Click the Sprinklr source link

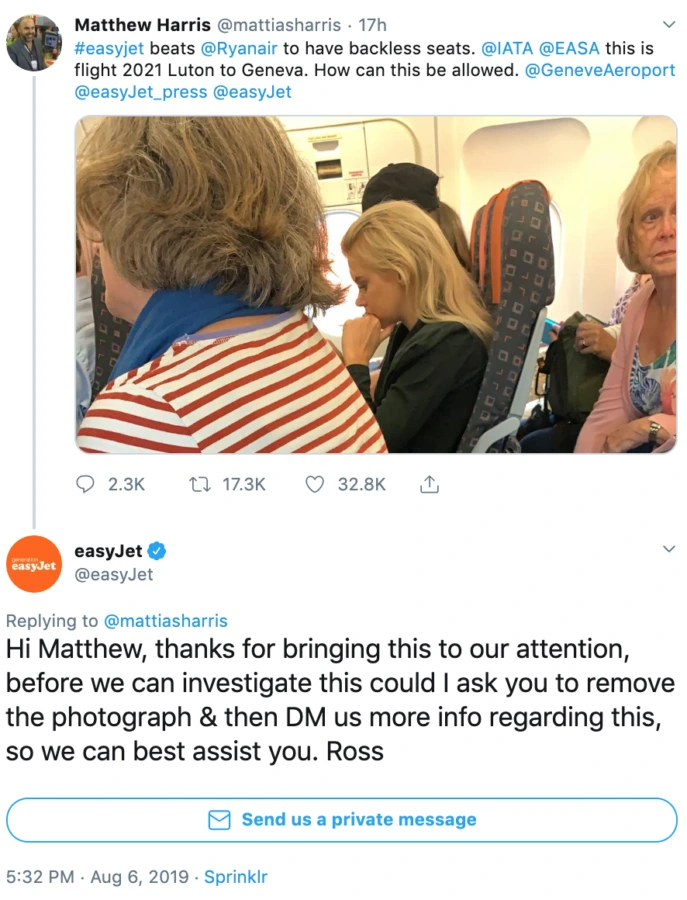[x=236, y=876]
